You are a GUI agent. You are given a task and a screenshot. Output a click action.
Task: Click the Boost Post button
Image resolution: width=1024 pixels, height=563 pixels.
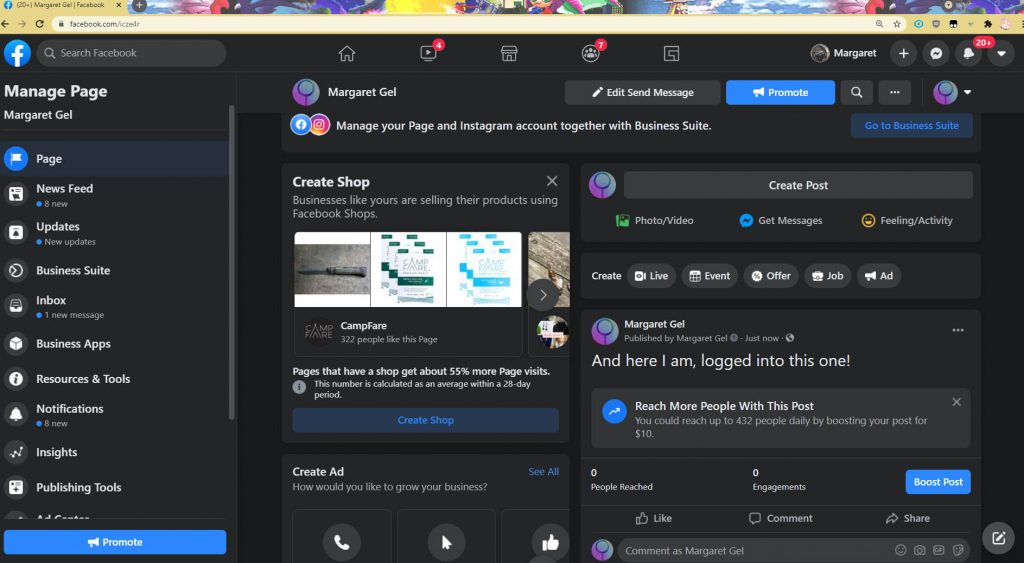[x=938, y=482]
